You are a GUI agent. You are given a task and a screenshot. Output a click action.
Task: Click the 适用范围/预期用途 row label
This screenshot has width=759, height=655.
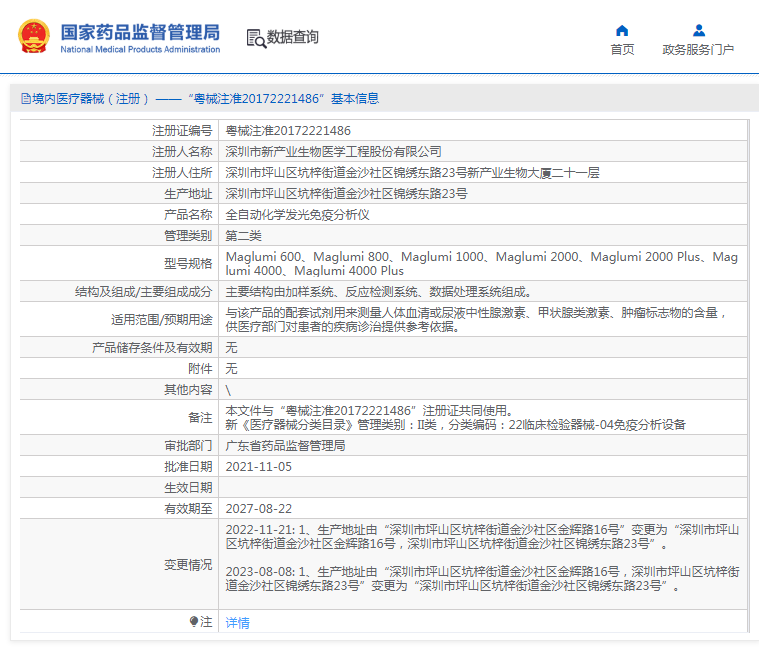(x=162, y=320)
